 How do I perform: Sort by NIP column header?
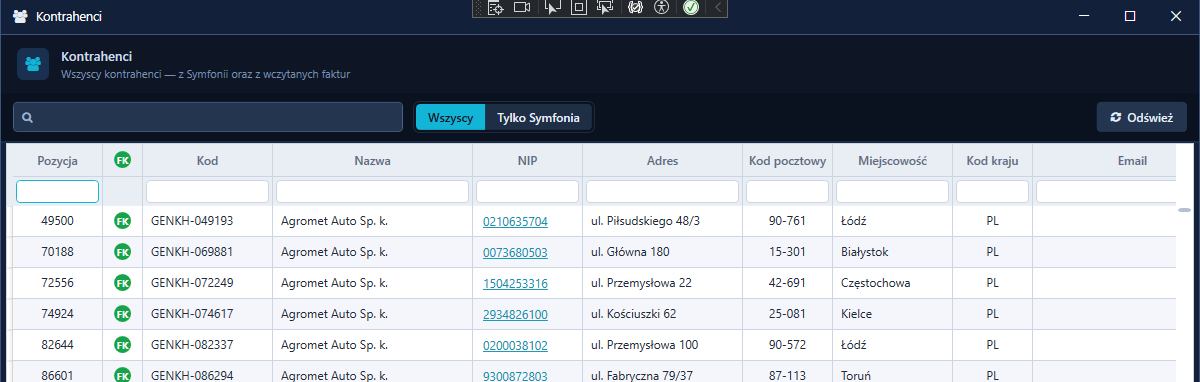click(527, 160)
